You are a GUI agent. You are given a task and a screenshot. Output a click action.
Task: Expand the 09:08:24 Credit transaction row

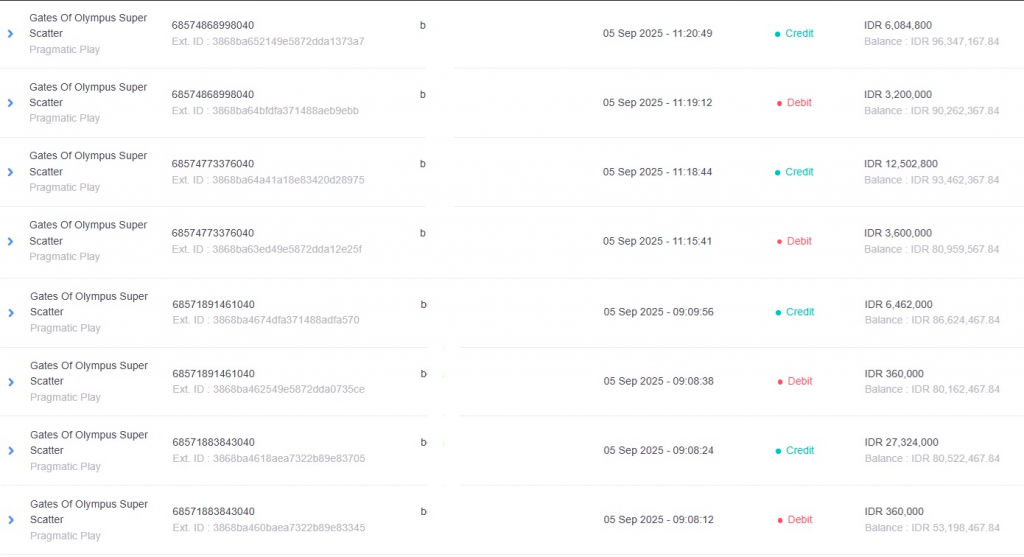point(10,451)
